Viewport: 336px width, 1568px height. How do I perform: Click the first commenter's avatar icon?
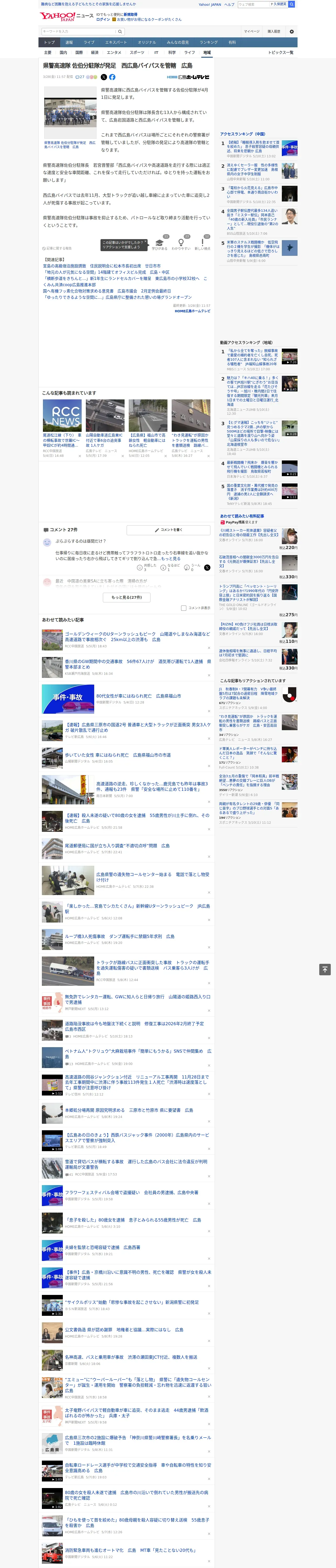pos(47,542)
